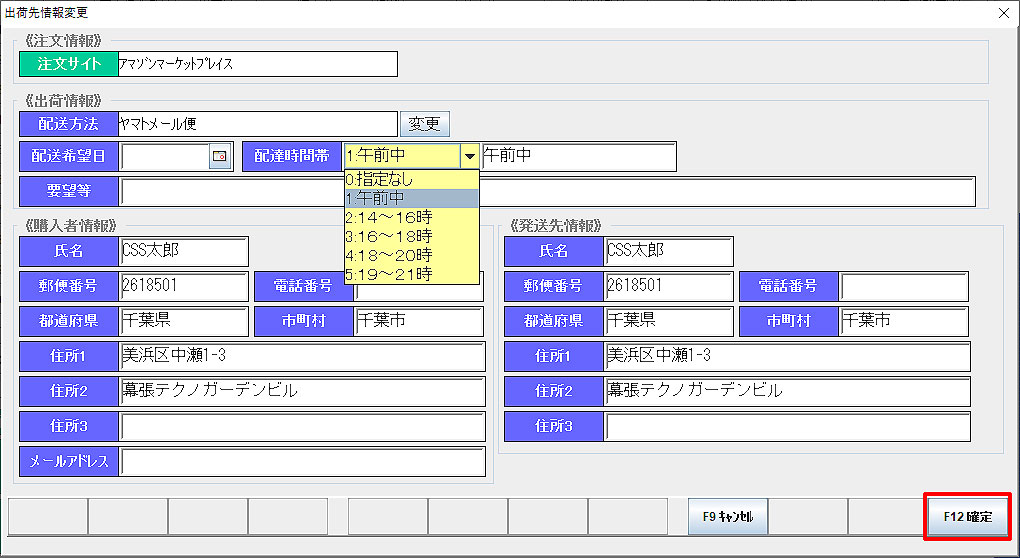Collapse the 配達時間帯 dropdown arrow
1020x558 pixels.
pos(468,157)
